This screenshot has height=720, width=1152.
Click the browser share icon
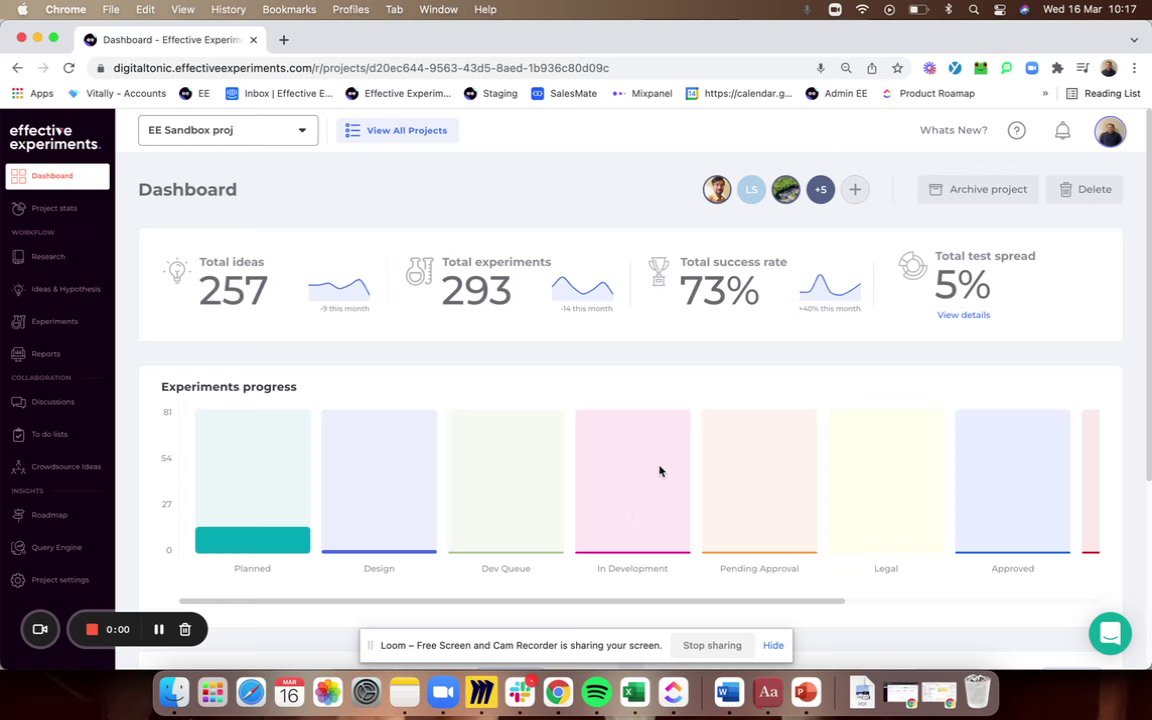tap(871, 68)
